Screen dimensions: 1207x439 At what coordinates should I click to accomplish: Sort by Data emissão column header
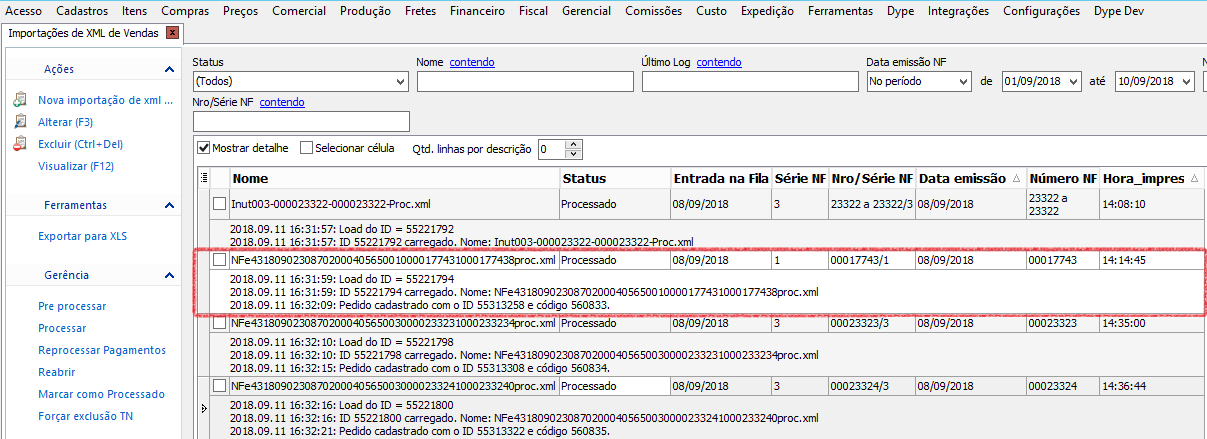tap(971, 178)
